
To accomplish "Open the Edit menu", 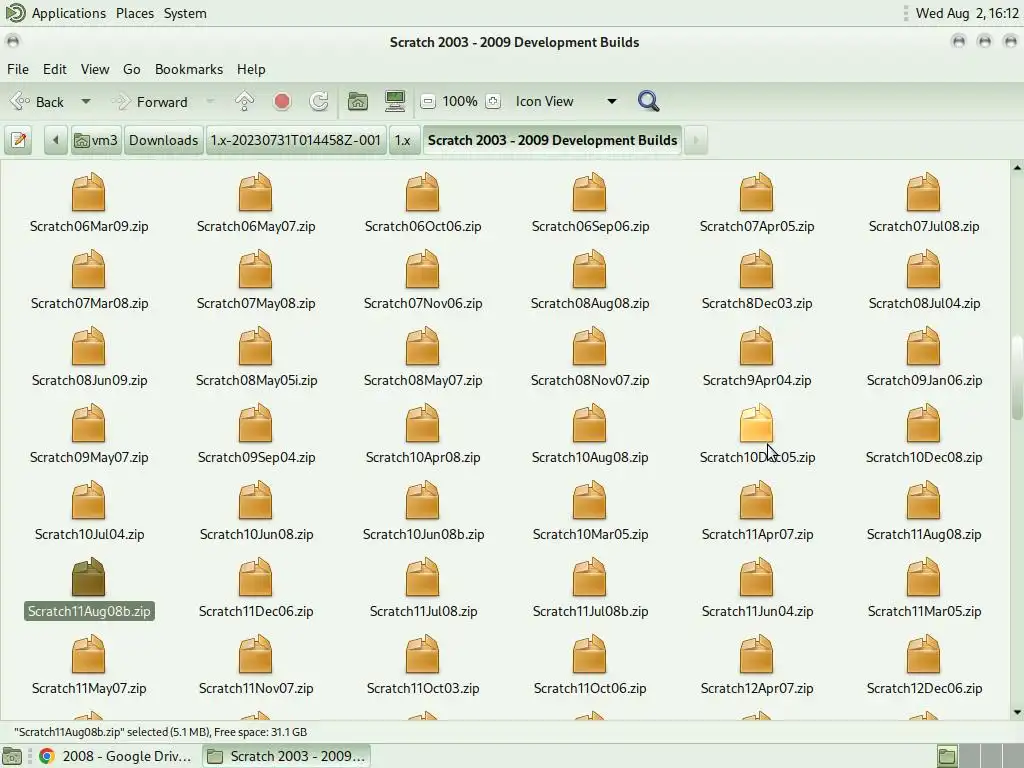I will (55, 69).
